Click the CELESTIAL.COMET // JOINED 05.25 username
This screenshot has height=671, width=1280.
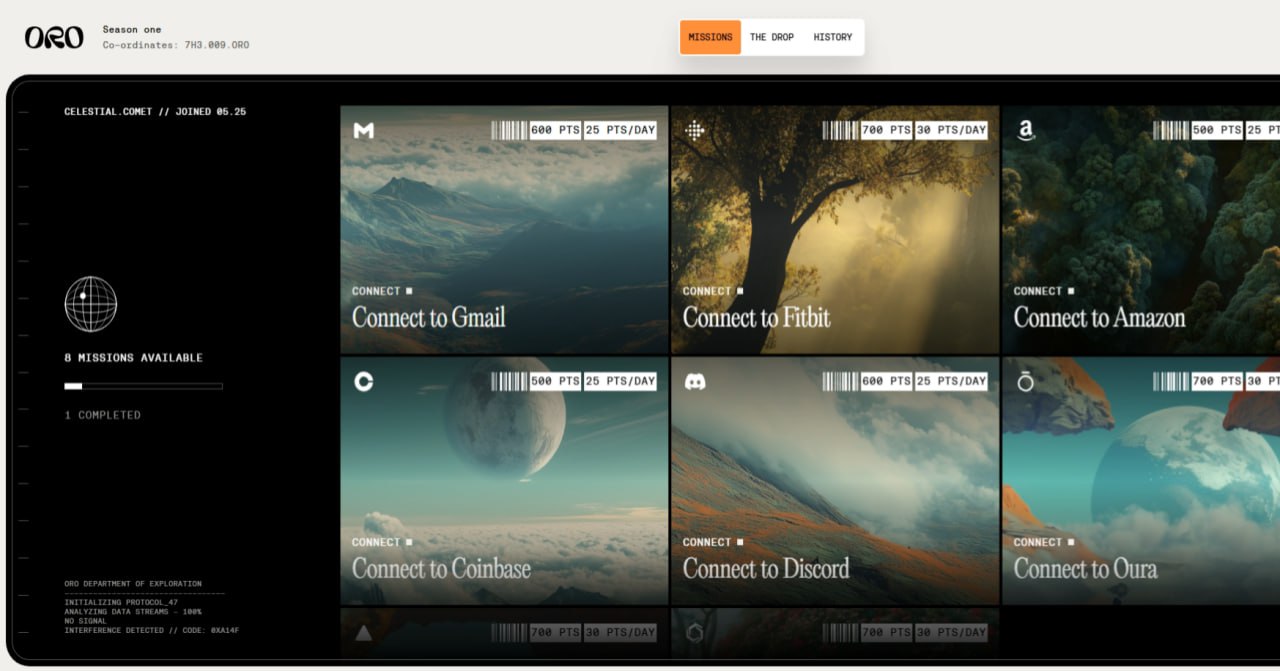coord(155,112)
